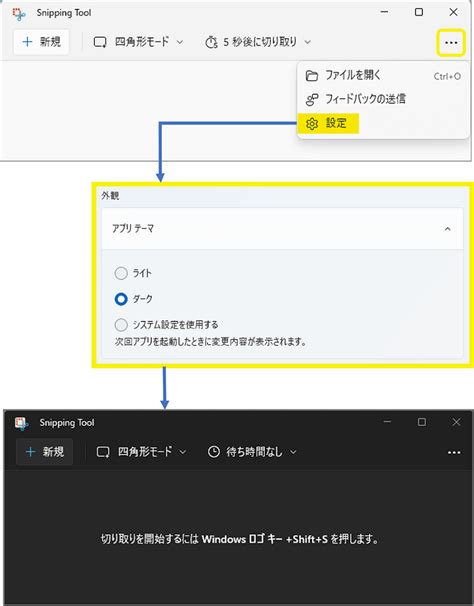Click 新規 button in light Snipping Tool window

41,41
